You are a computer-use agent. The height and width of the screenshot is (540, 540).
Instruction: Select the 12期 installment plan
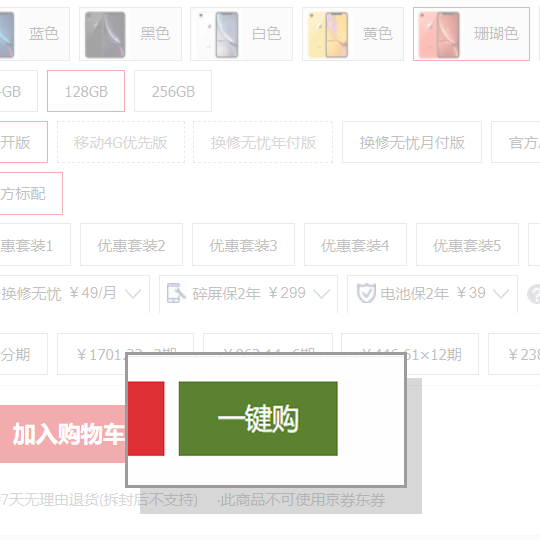410,354
